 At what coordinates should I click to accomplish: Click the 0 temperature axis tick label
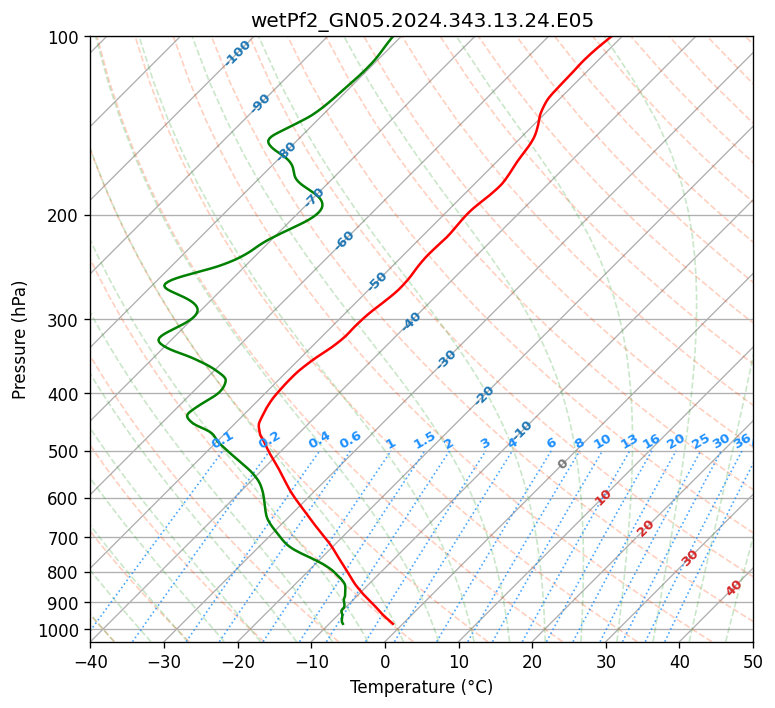point(385,661)
